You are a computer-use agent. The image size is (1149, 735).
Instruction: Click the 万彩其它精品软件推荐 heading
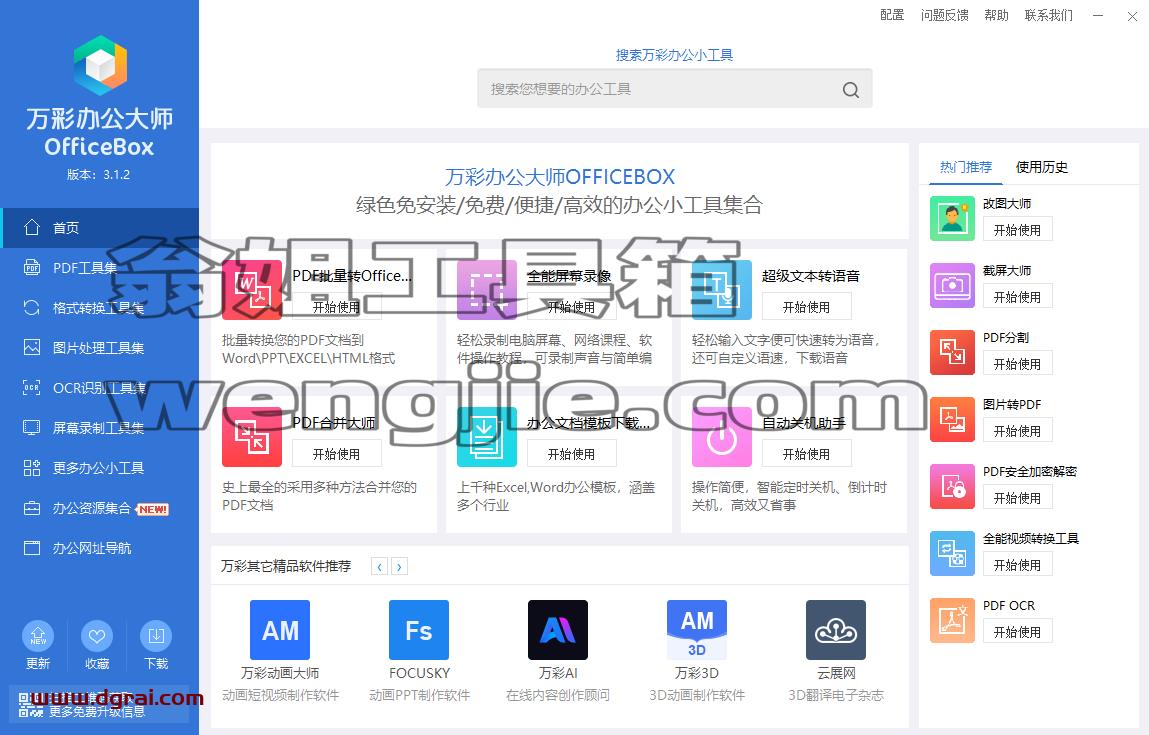[x=286, y=566]
